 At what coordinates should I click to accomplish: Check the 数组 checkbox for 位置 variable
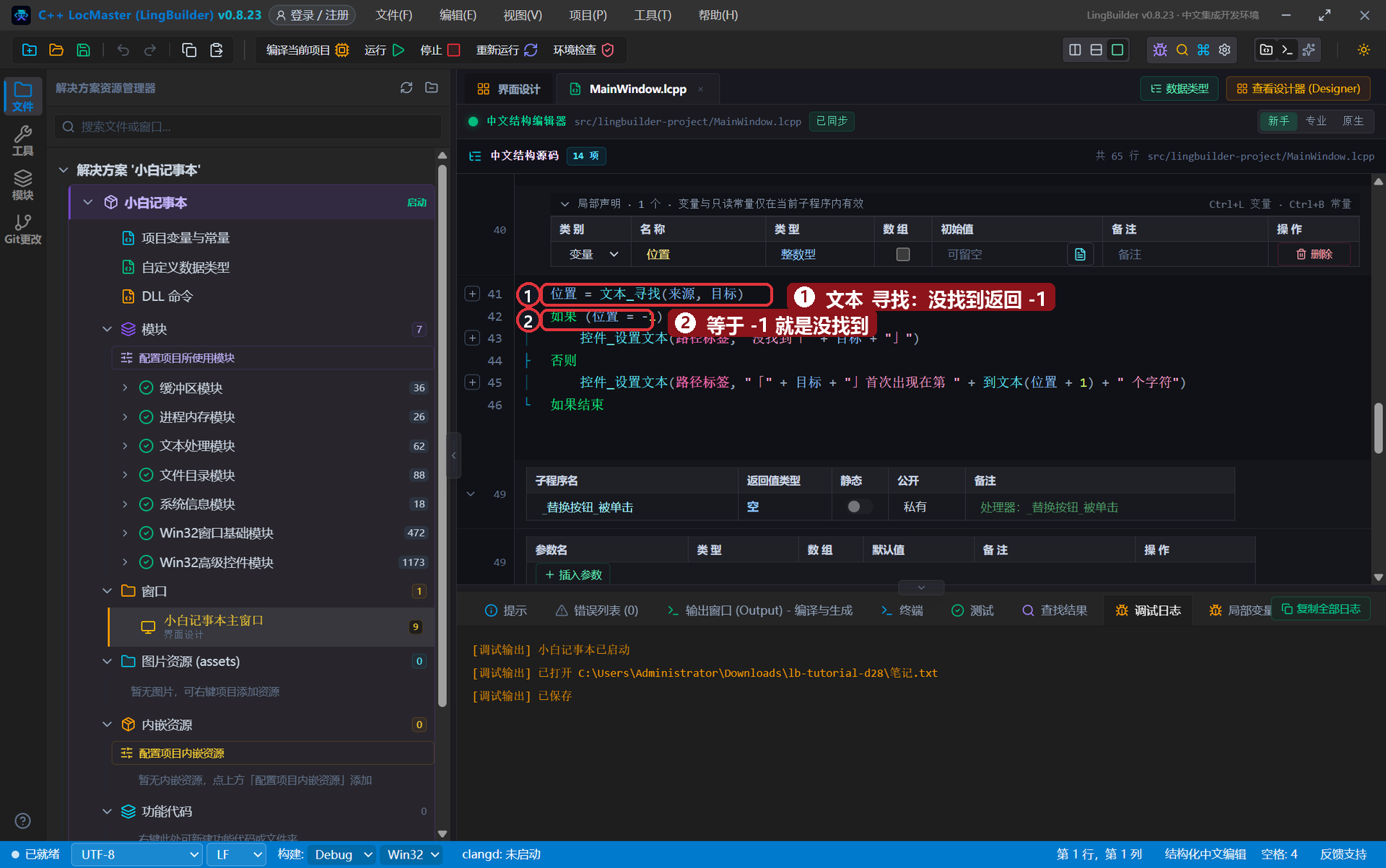coord(902,254)
